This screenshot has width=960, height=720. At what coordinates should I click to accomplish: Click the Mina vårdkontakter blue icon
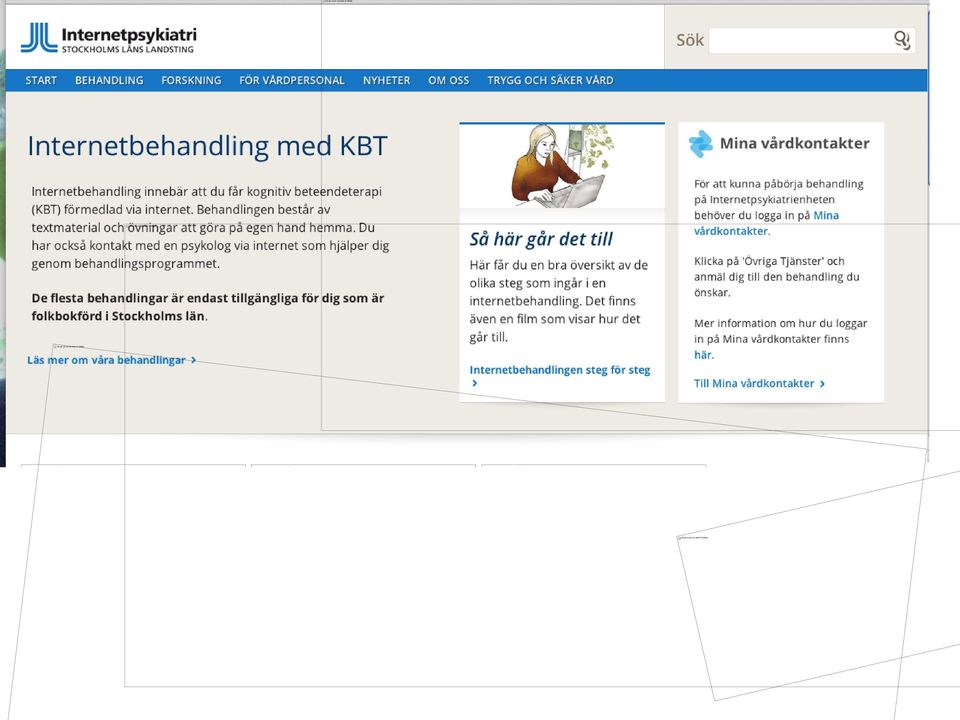tap(700, 144)
